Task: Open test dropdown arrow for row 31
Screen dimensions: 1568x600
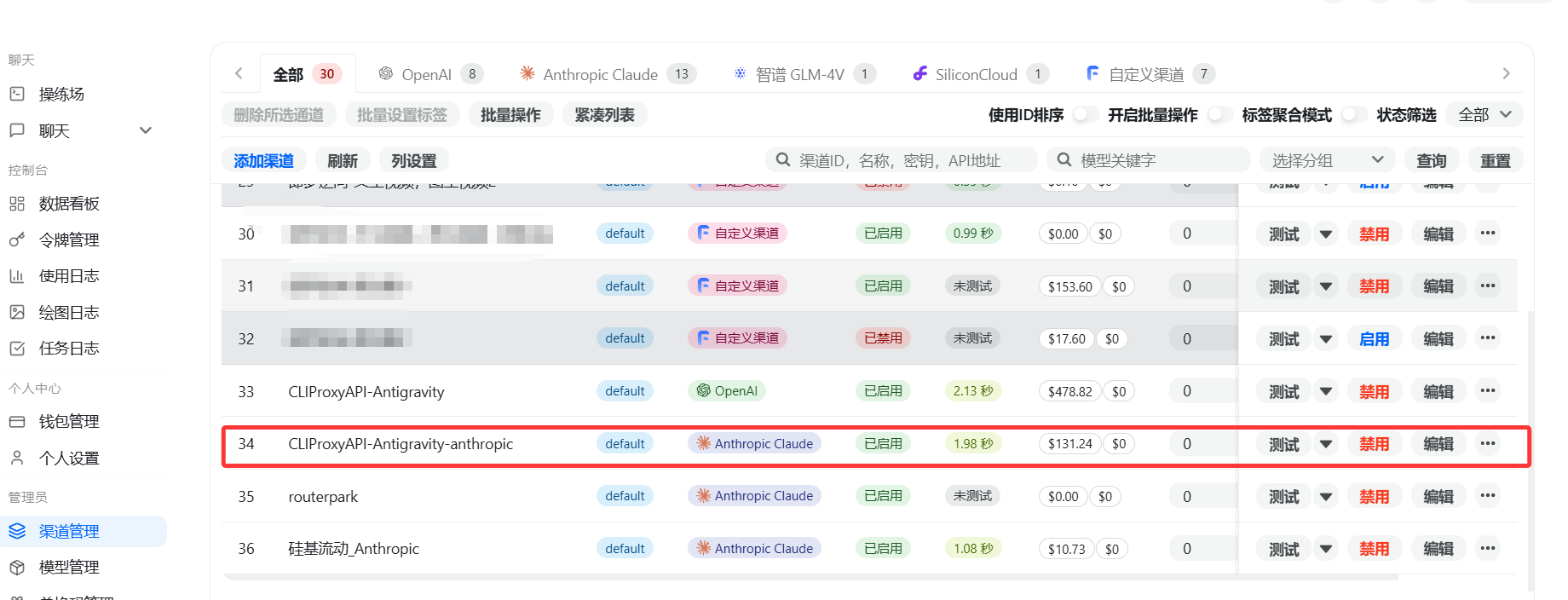Action: [1326, 286]
